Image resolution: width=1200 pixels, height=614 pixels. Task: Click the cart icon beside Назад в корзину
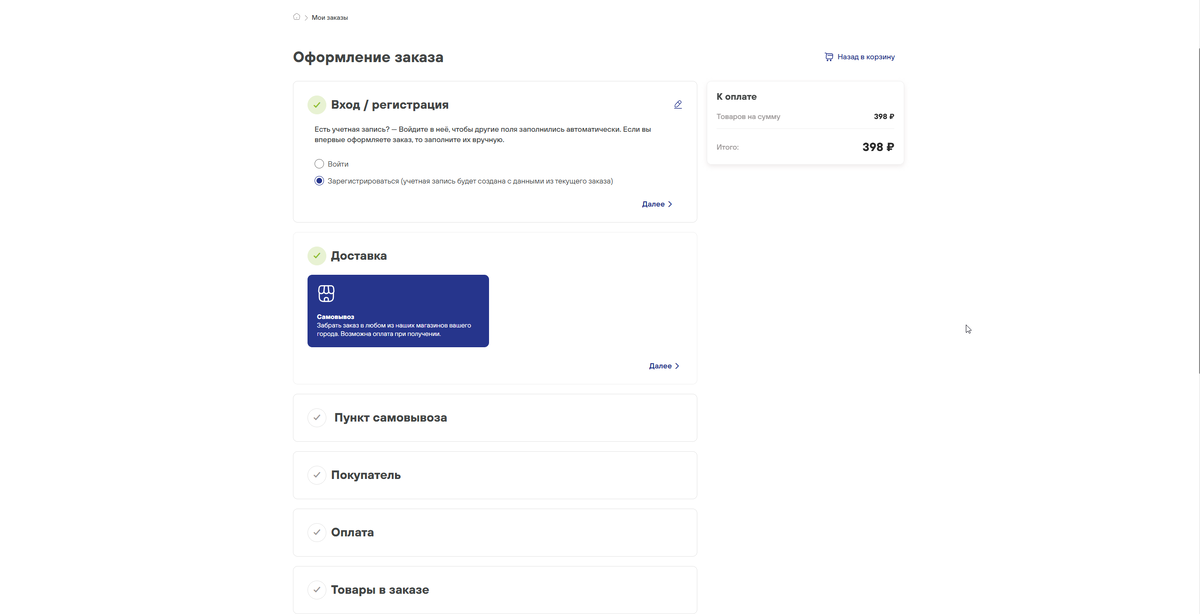tap(827, 56)
